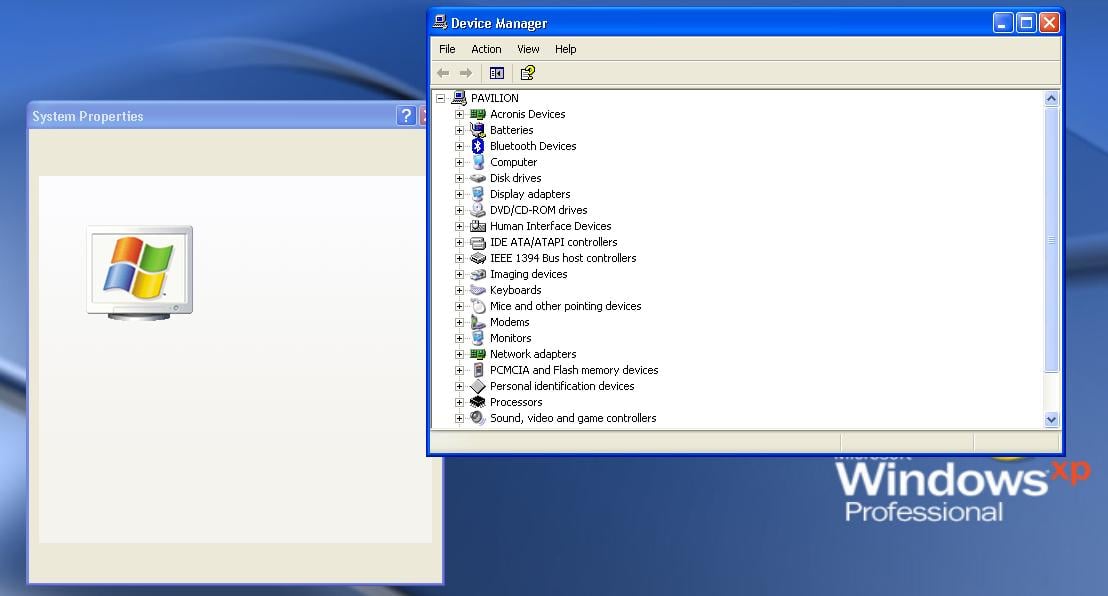1108x596 pixels.
Task: Expand the Acronis Devices node
Action: [x=459, y=115]
